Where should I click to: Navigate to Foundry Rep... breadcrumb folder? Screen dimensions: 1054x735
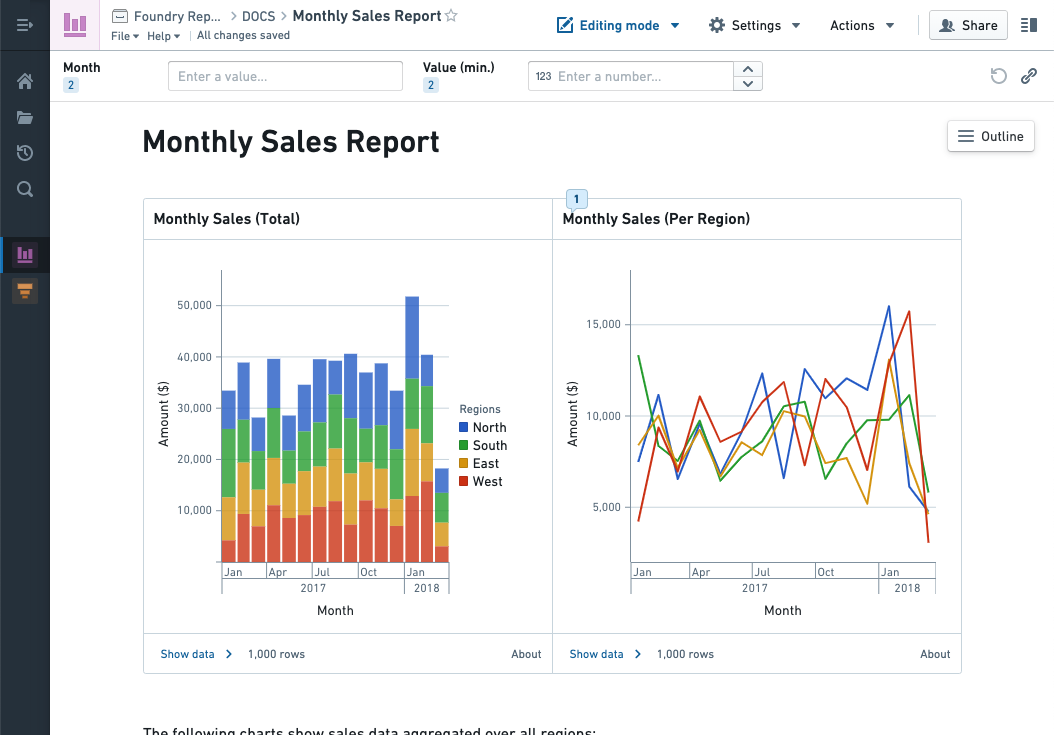pos(177,16)
